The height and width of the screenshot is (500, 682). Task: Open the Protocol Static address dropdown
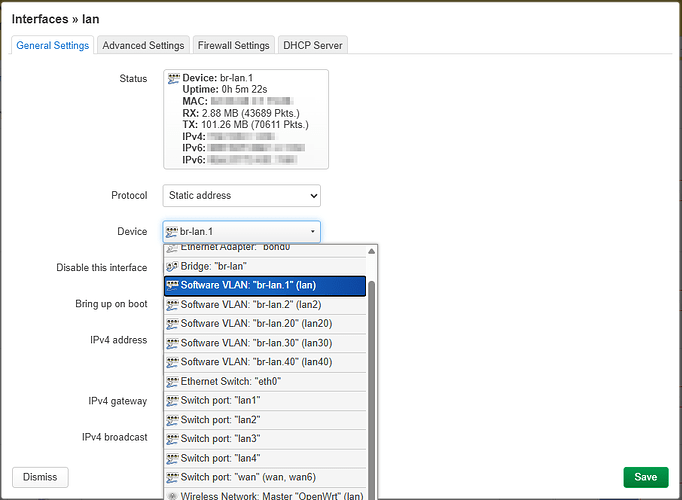241,195
